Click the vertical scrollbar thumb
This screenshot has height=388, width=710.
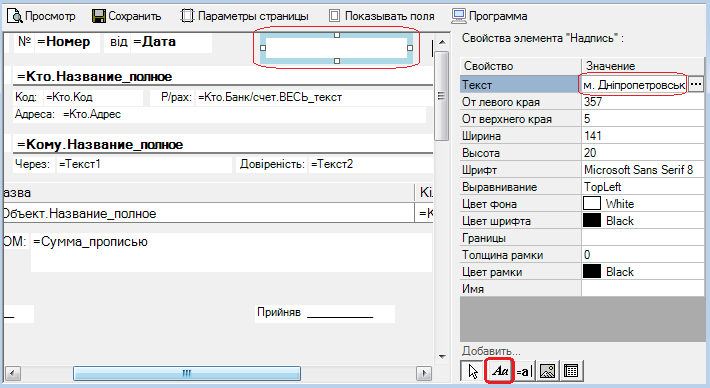coord(441,96)
